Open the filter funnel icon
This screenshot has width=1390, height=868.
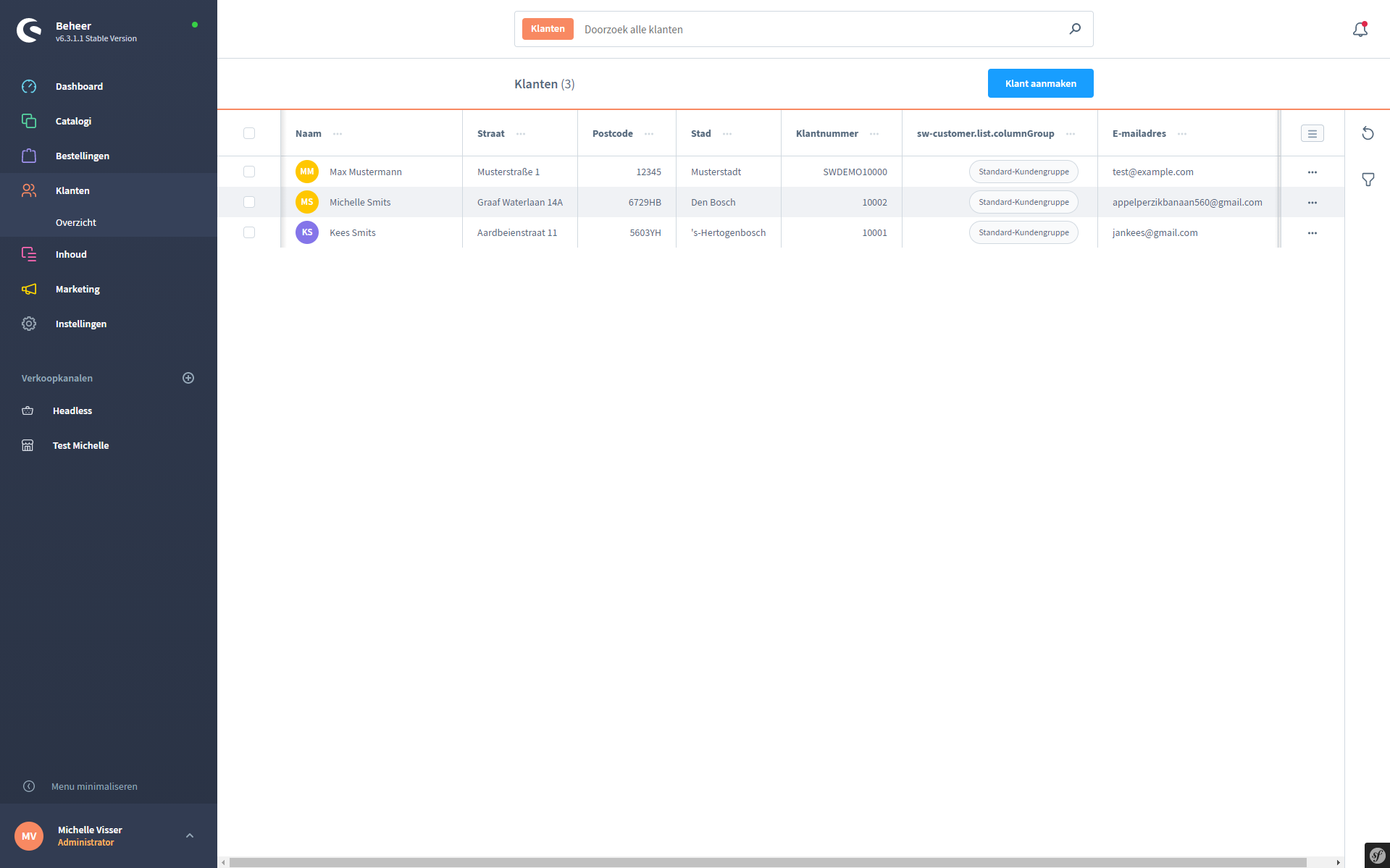click(1368, 180)
